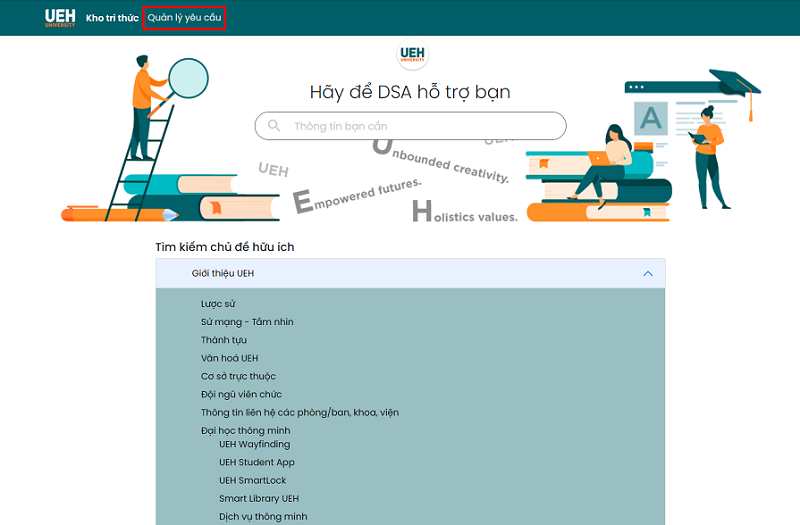Open the Đại học thông minh link
Screen dimensions: 800x525
pyautogui.click(x=245, y=431)
